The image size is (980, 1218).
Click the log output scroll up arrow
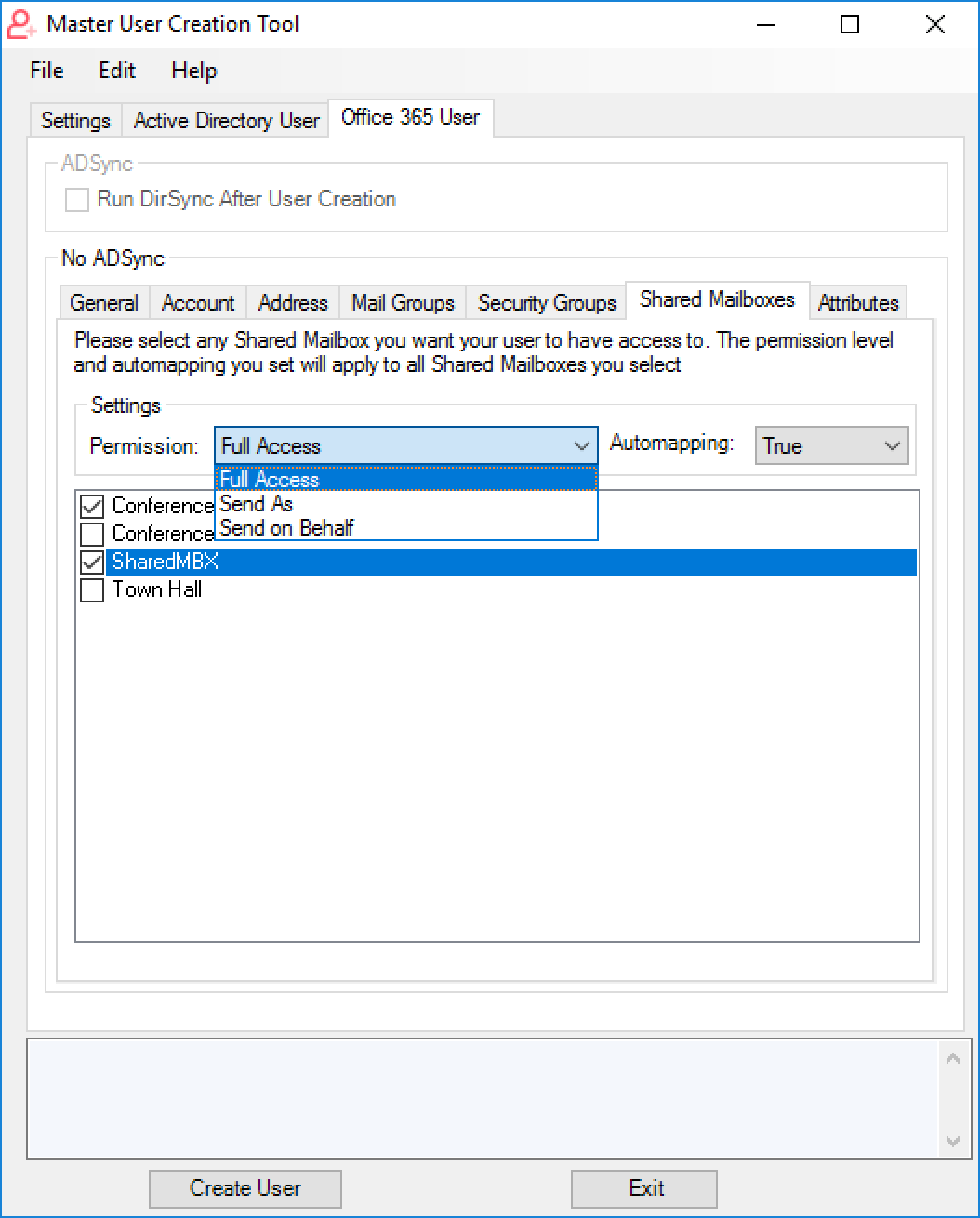tap(952, 1058)
